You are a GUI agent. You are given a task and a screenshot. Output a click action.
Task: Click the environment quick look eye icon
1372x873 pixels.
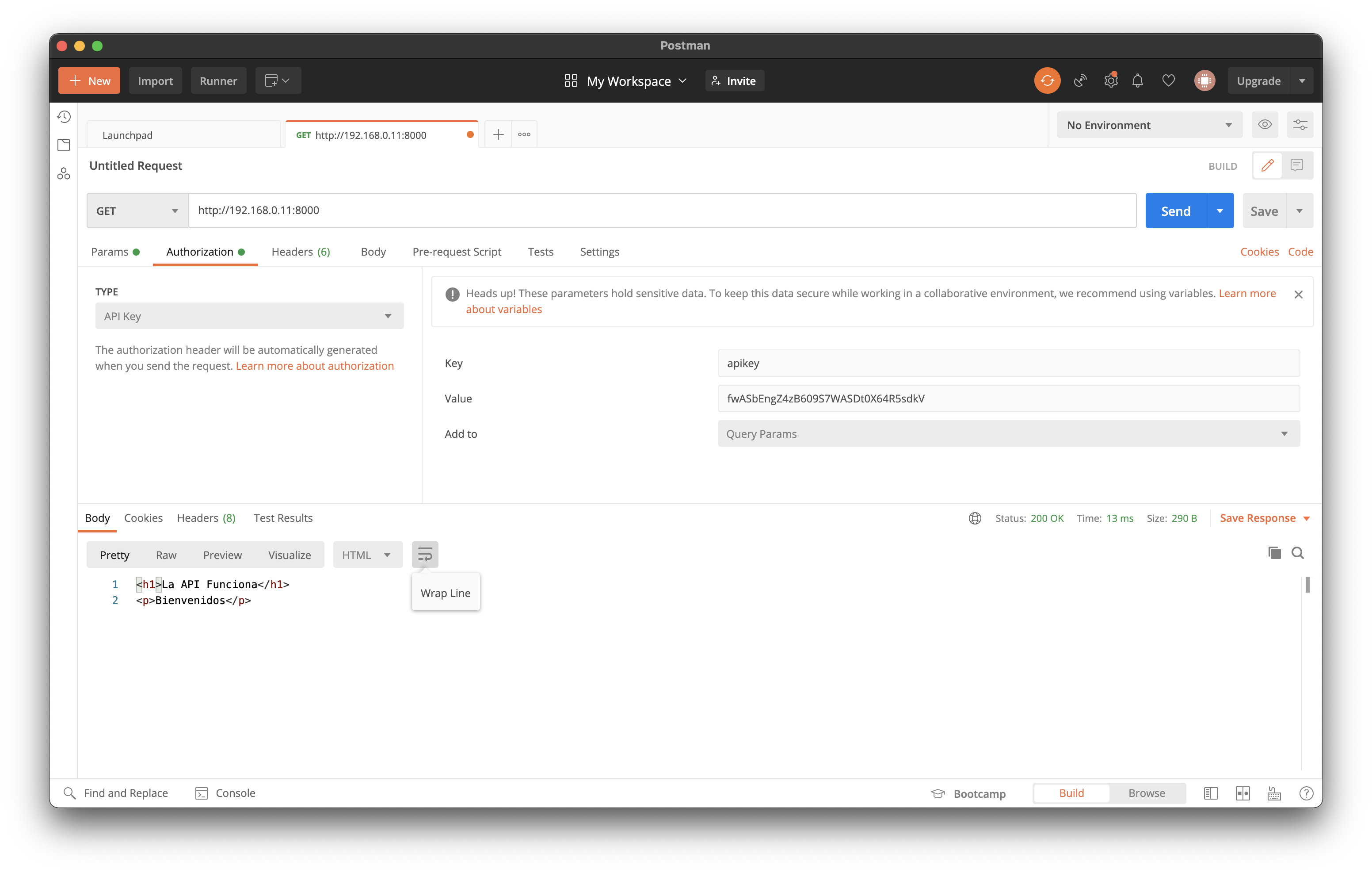(x=1264, y=125)
